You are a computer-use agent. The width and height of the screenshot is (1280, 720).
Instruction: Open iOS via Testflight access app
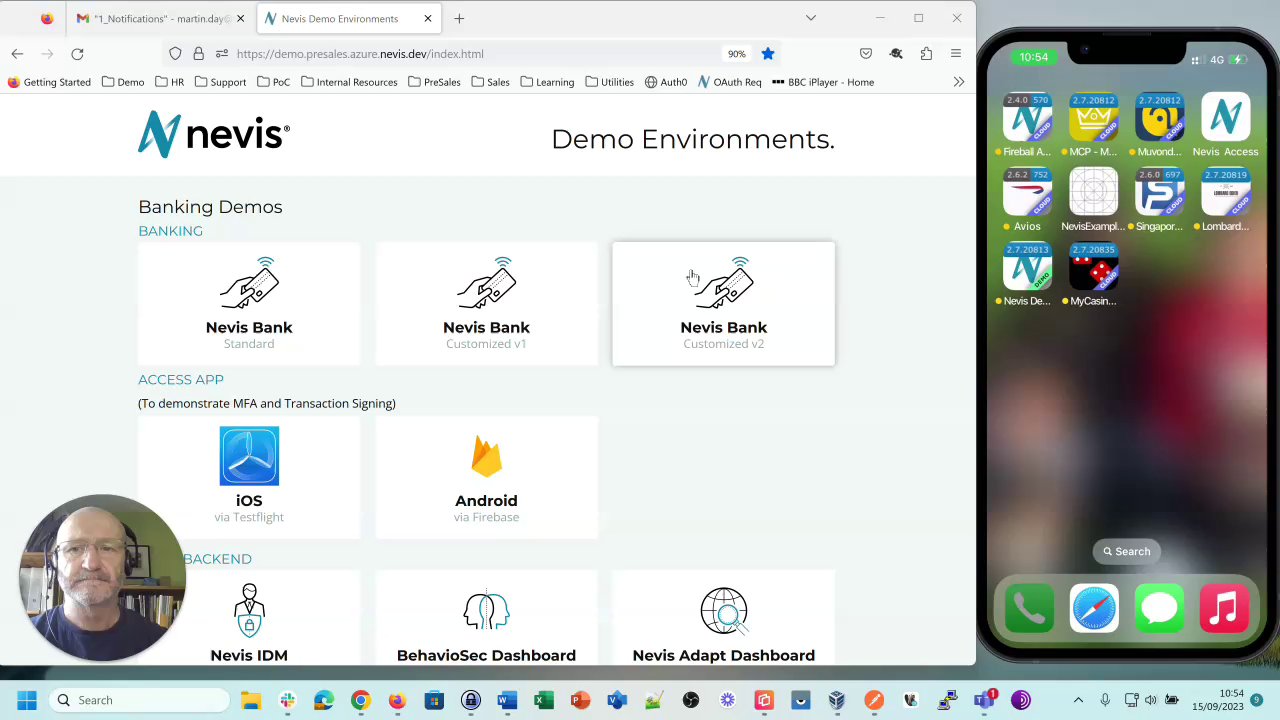click(249, 477)
